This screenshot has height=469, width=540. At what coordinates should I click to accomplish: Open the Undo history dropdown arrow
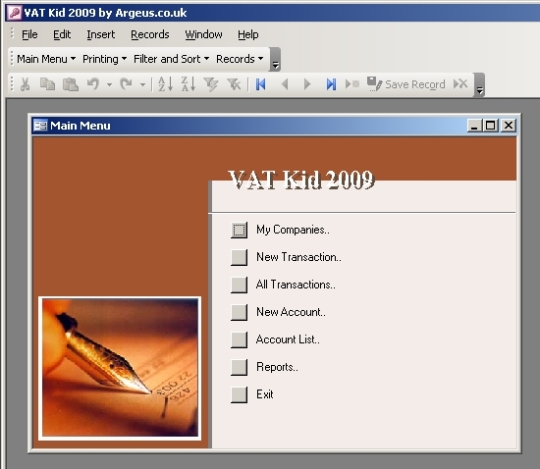click(x=109, y=84)
